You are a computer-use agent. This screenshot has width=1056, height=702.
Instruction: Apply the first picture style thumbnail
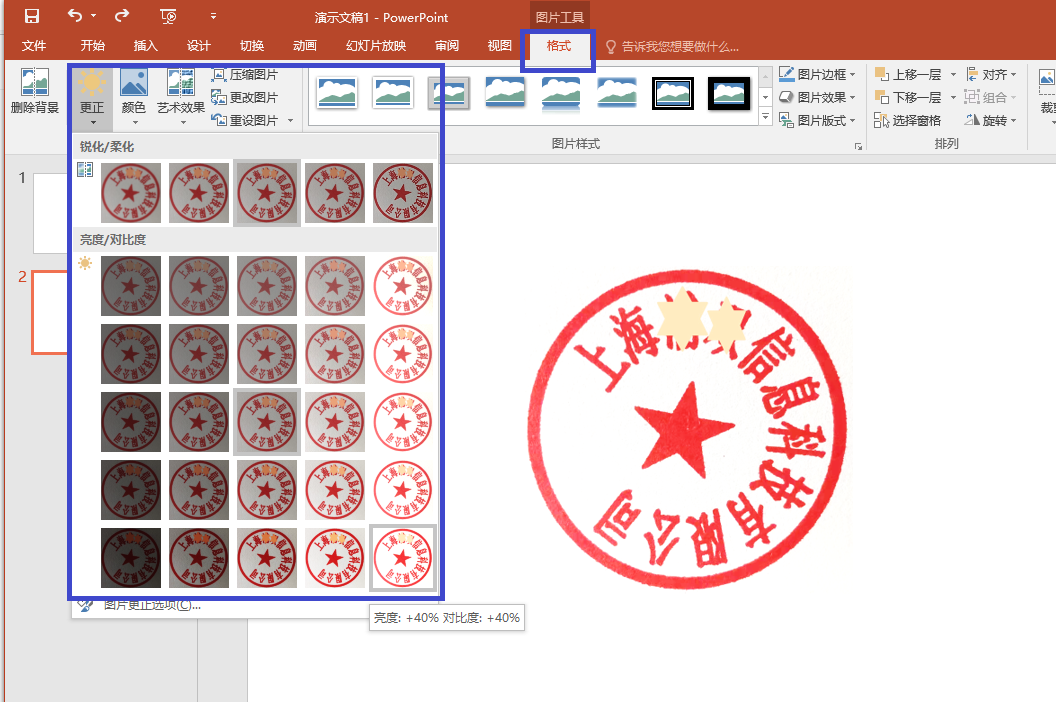[337, 93]
